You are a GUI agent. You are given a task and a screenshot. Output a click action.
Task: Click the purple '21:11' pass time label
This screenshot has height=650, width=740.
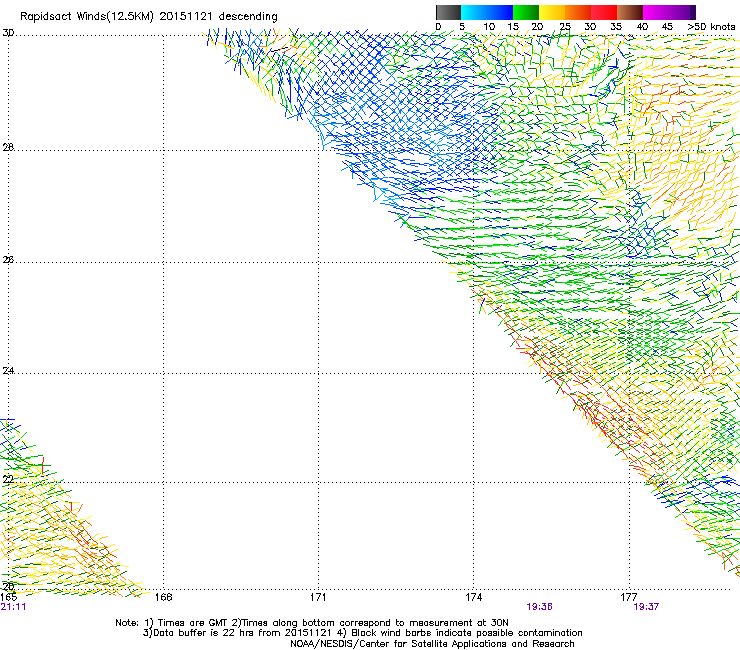(x=13, y=607)
